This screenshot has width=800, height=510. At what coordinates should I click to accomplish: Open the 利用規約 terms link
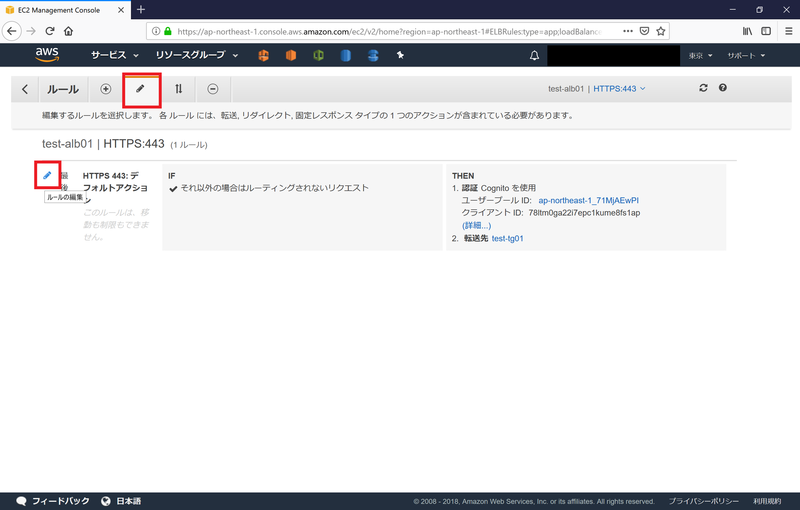pyautogui.click(x=767, y=501)
